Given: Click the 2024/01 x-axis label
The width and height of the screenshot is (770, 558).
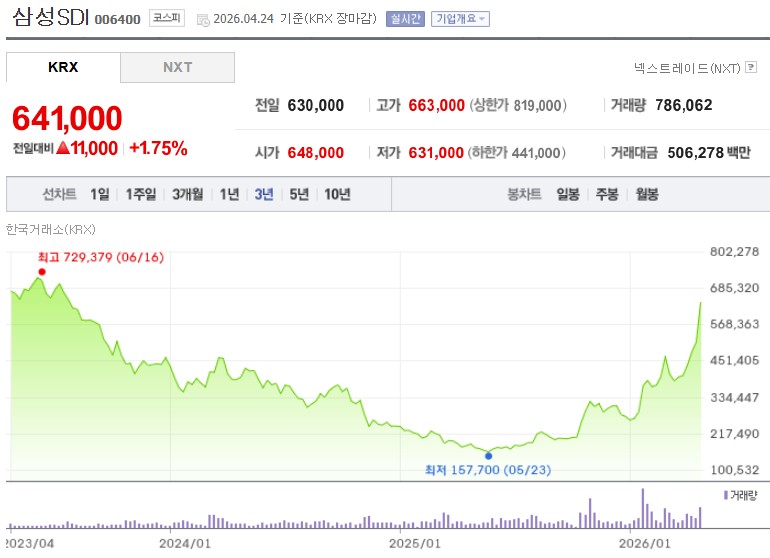Looking at the screenshot, I should click(x=185, y=543).
